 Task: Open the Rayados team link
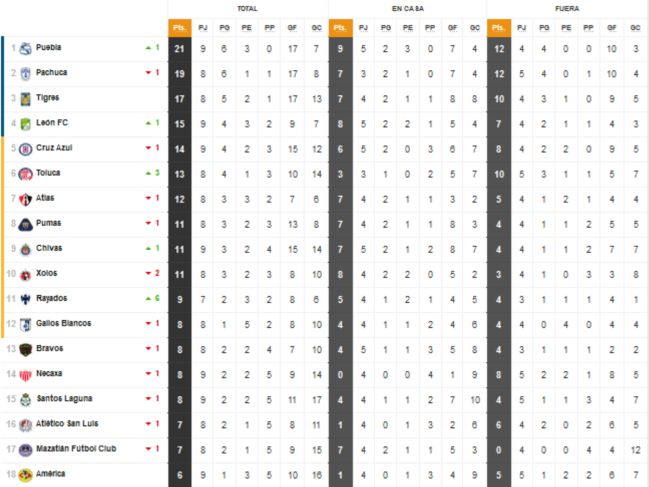51,298
